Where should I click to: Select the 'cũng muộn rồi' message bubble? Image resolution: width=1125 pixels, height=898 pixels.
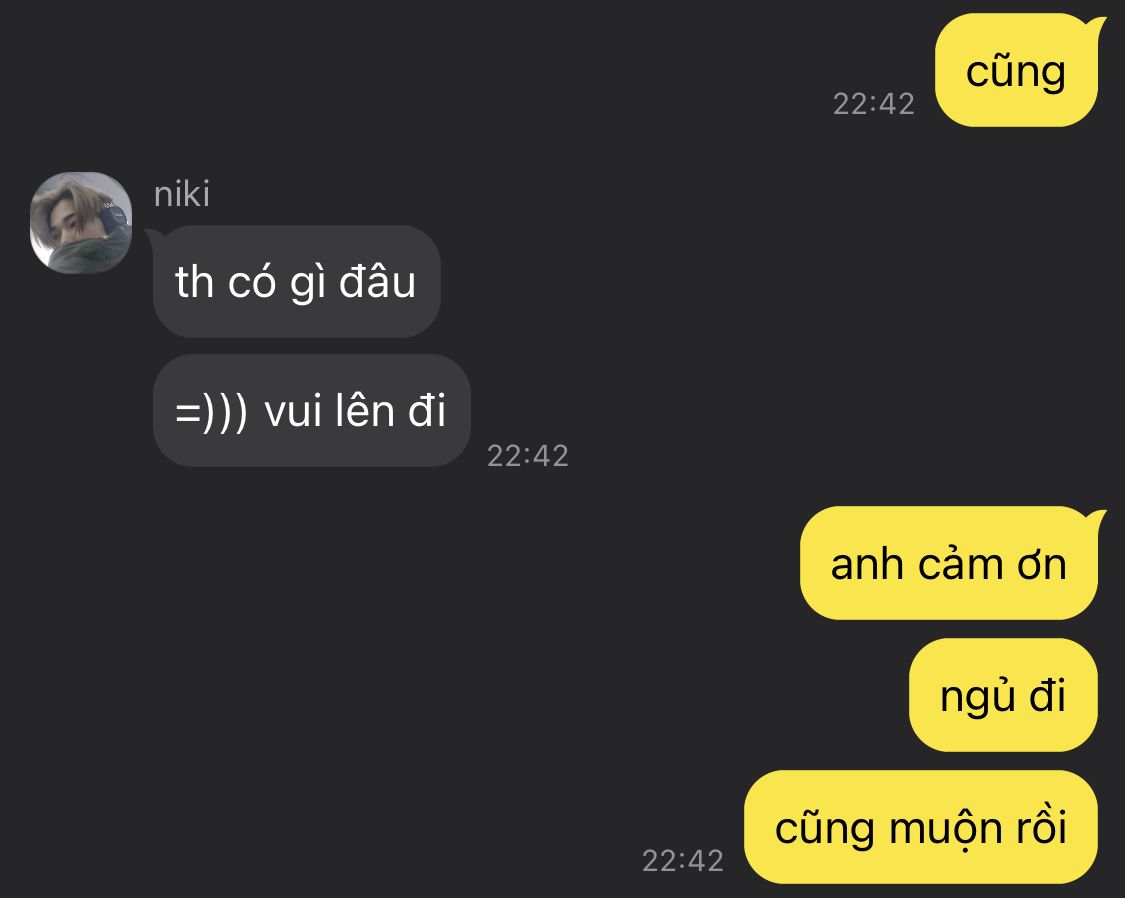(921, 827)
